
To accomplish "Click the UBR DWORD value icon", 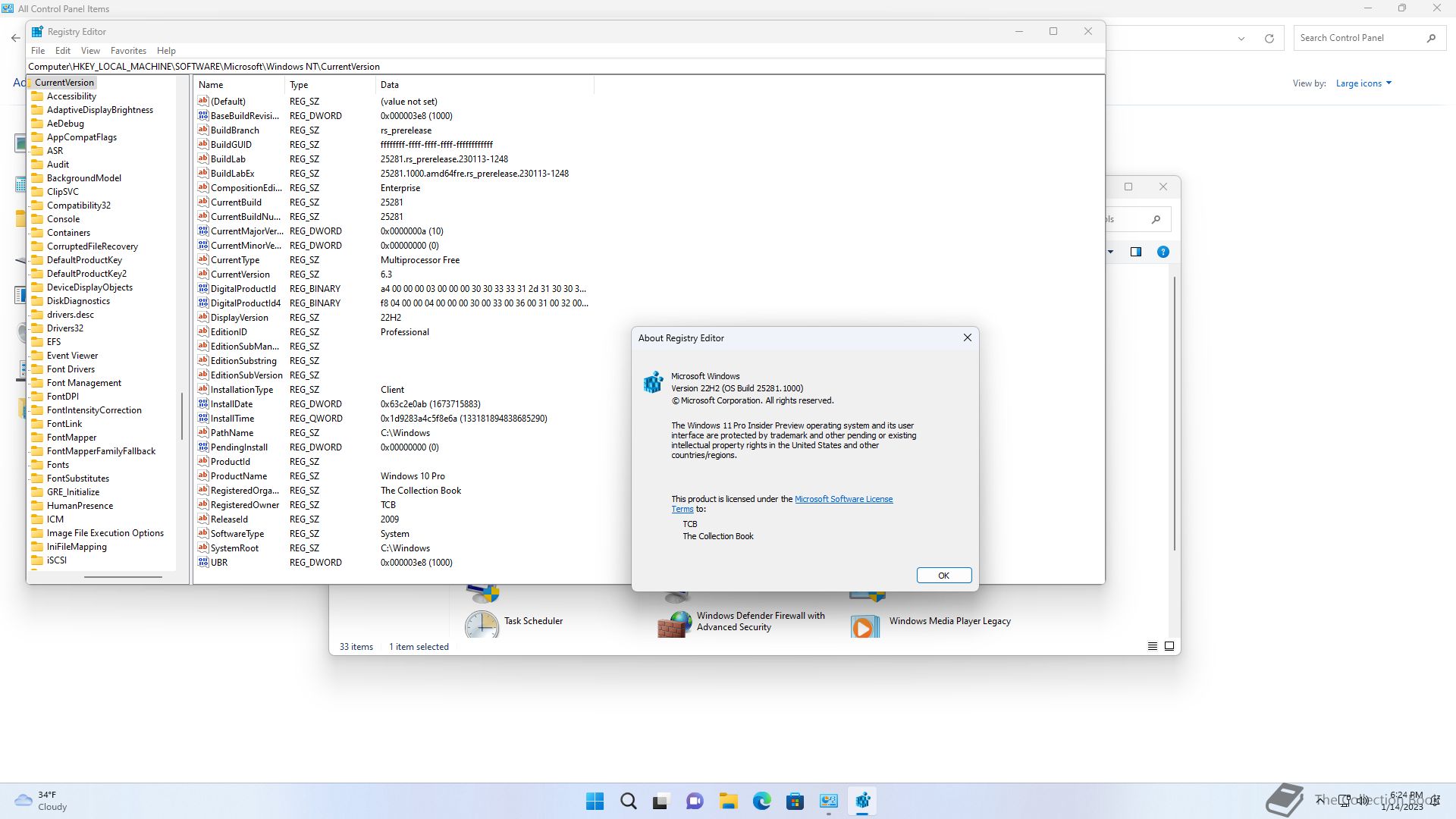I will click(x=203, y=563).
